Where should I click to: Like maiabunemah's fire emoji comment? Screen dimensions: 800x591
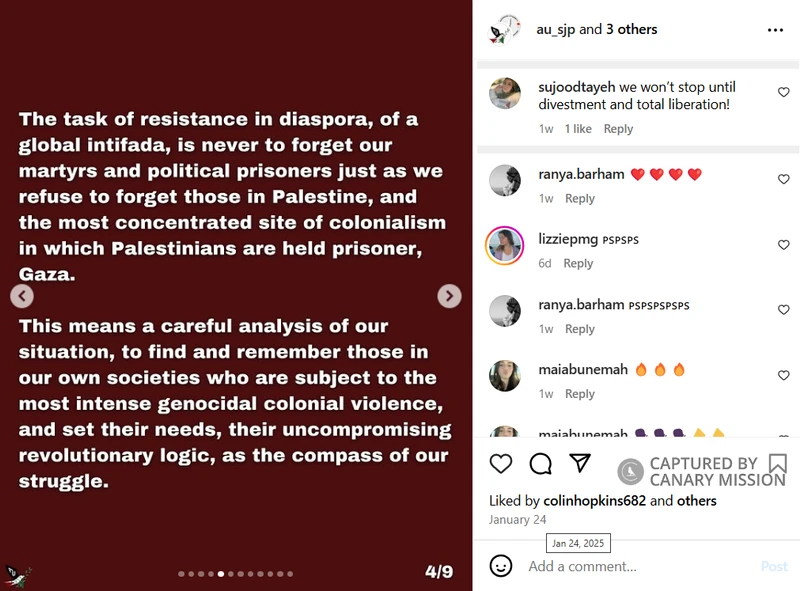click(x=784, y=375)
